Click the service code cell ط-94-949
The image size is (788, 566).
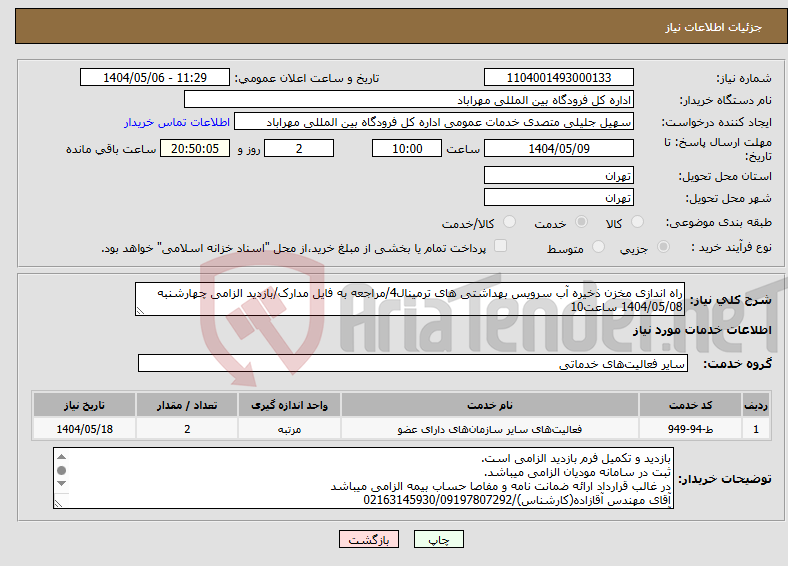coord(691,429)
